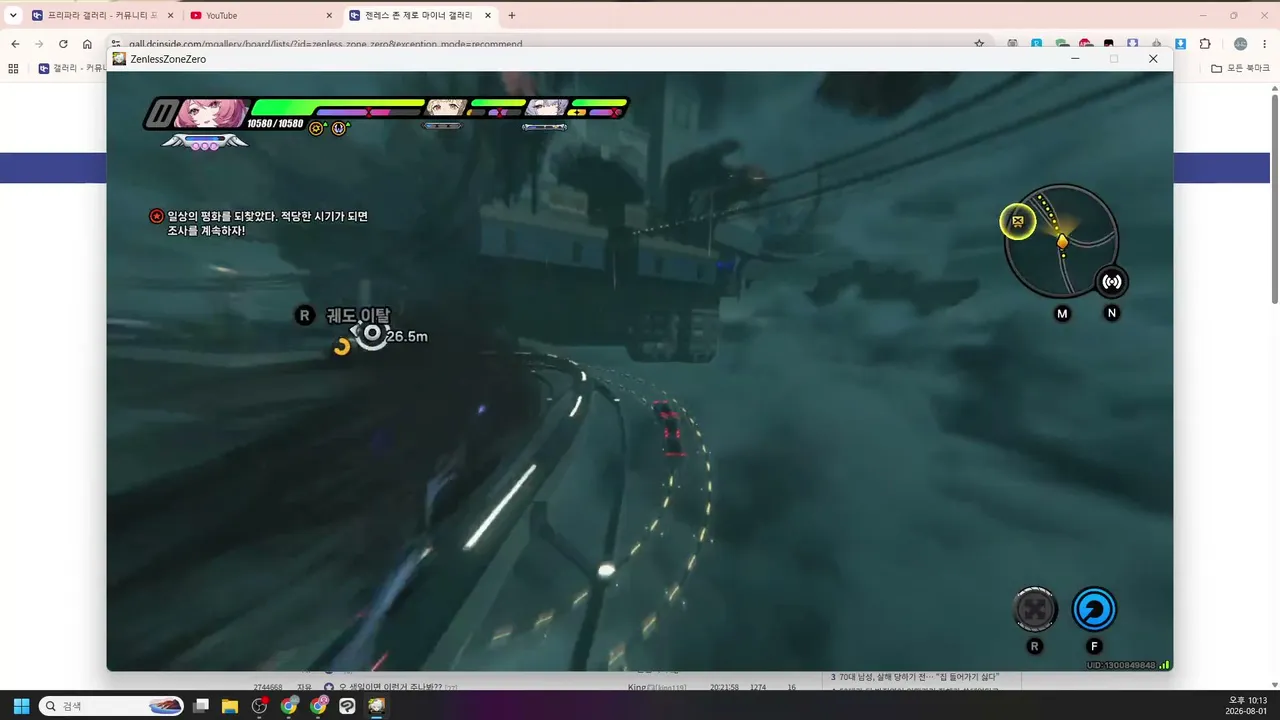Click the N key hint under signal icon
The height and width of the screenshot is (720, 1280).
[x=1111, y=313]
